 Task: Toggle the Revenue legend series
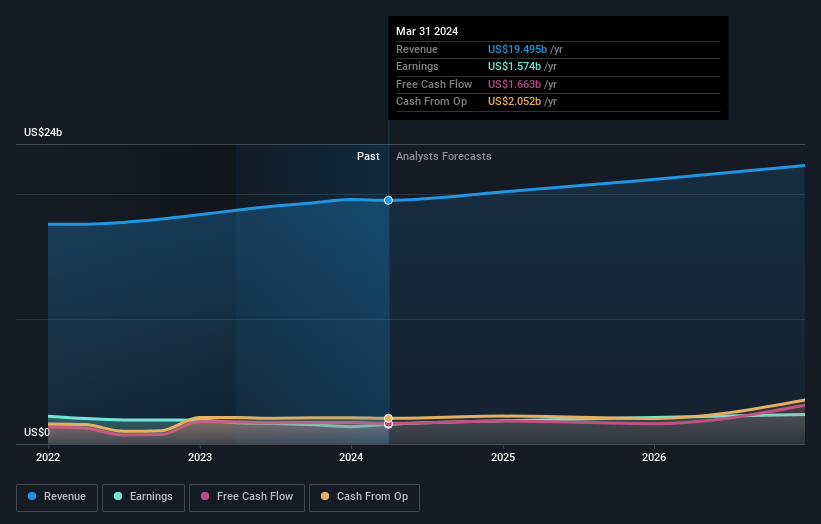pyautogui.click(x=57, y=497)
